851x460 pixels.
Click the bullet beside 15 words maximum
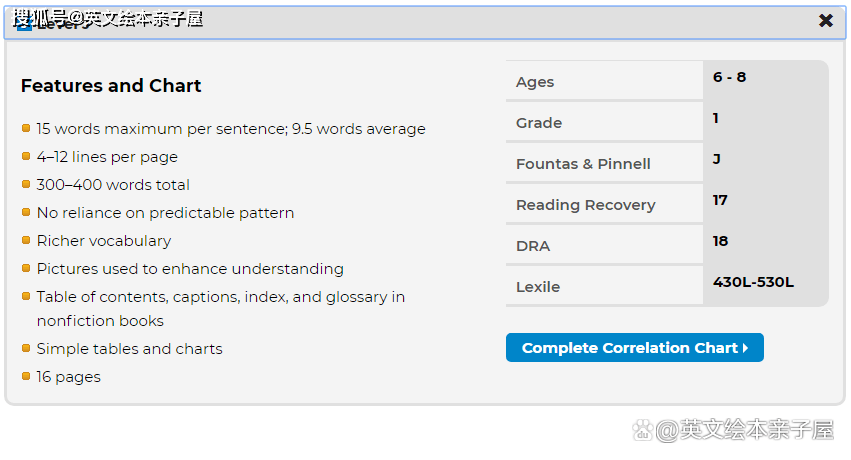pyautogui.click(x=26, y=128)
